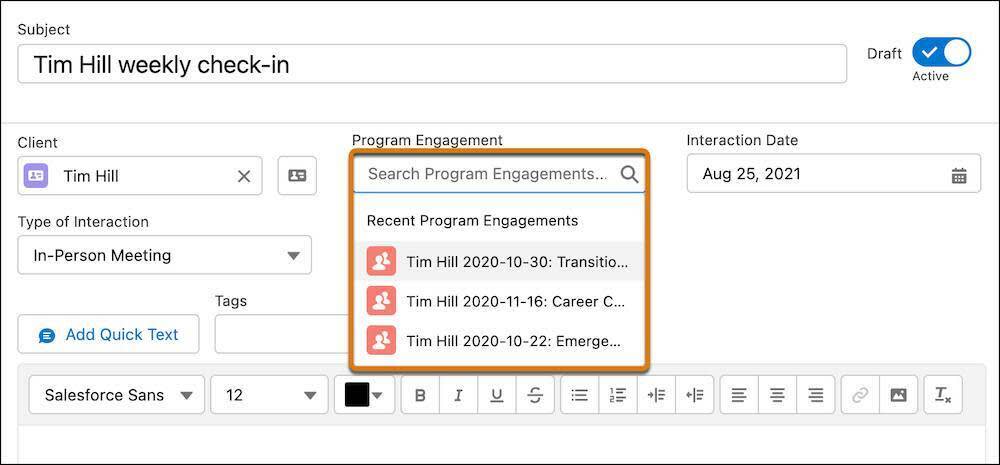This screenshot has height=465, width=1000.
Task: Apply strikethrough formatting
Action: (x=534, y=395)
